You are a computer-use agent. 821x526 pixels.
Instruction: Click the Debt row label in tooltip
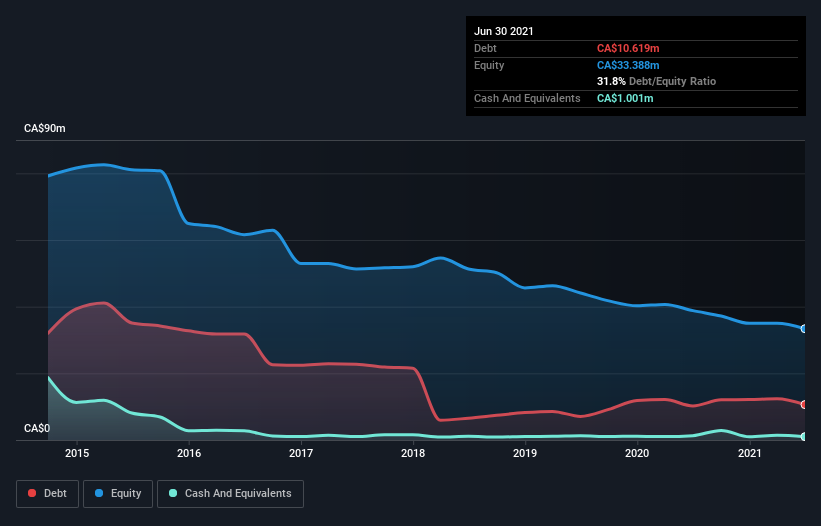click(485, 48)
